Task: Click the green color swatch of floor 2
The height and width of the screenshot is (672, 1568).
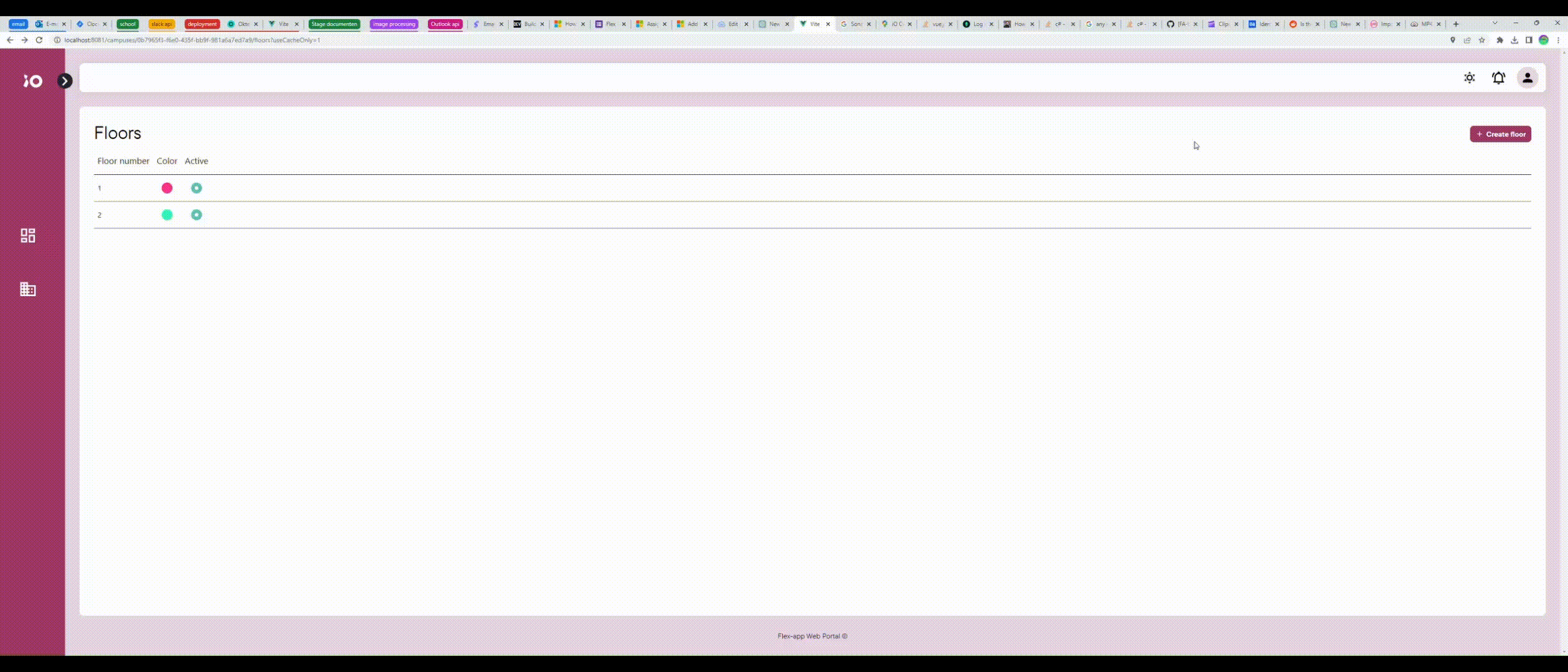Action: [x=167, y=215]
